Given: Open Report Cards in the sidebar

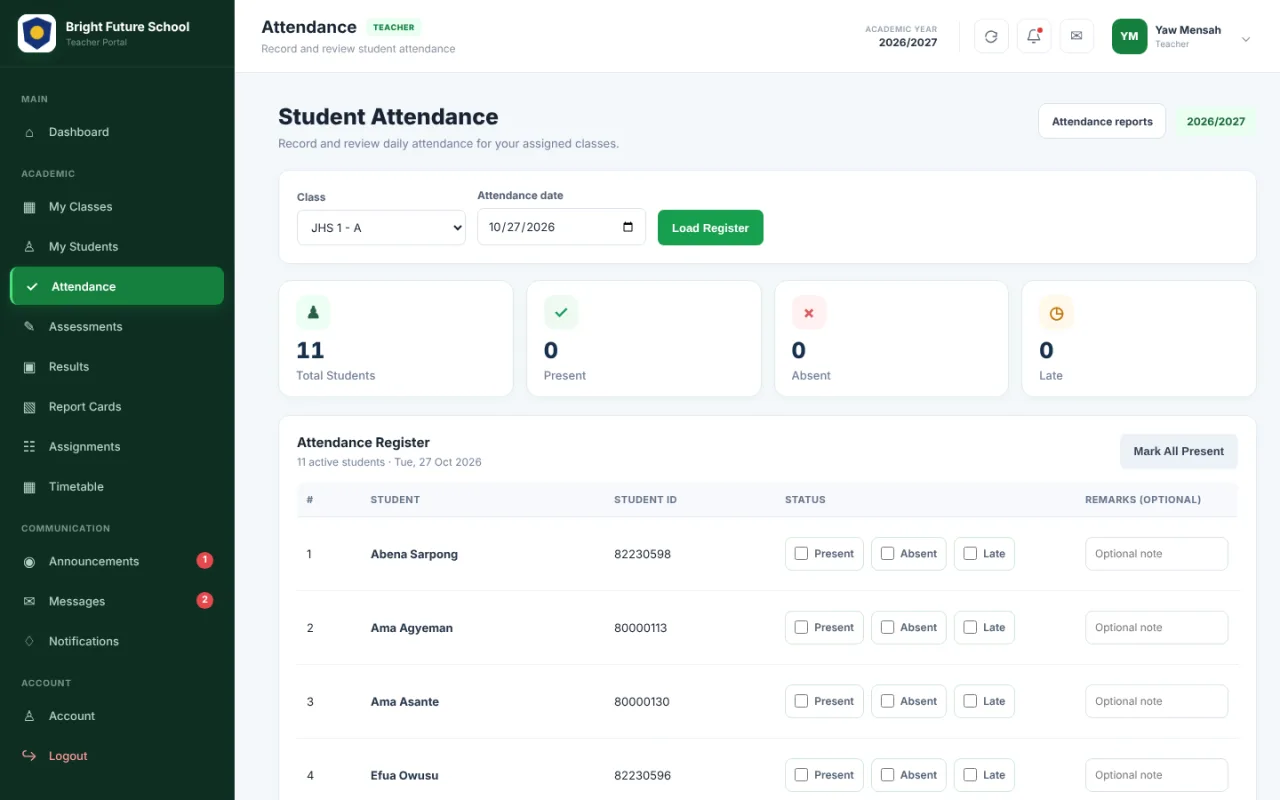Looking at the screenshot, I should [117, 407].
